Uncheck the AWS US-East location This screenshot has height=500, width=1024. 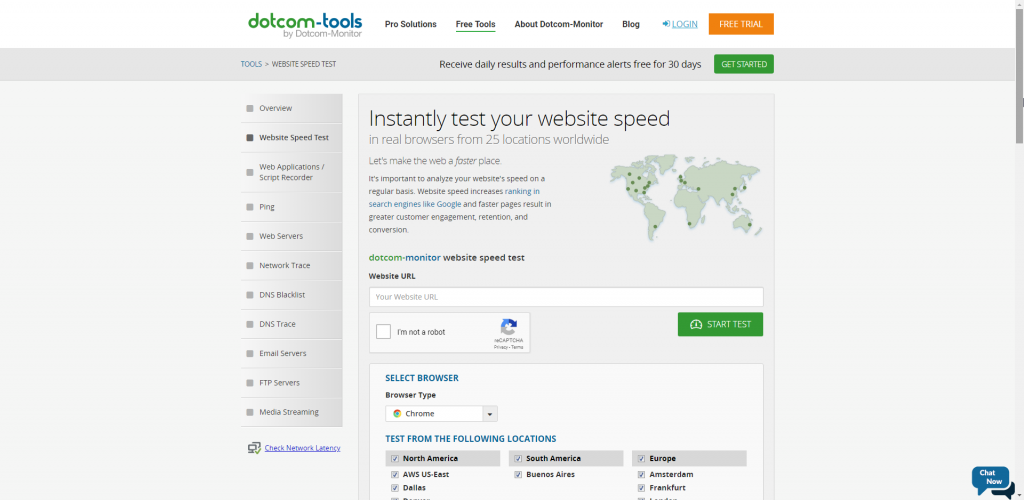(394, 475)
